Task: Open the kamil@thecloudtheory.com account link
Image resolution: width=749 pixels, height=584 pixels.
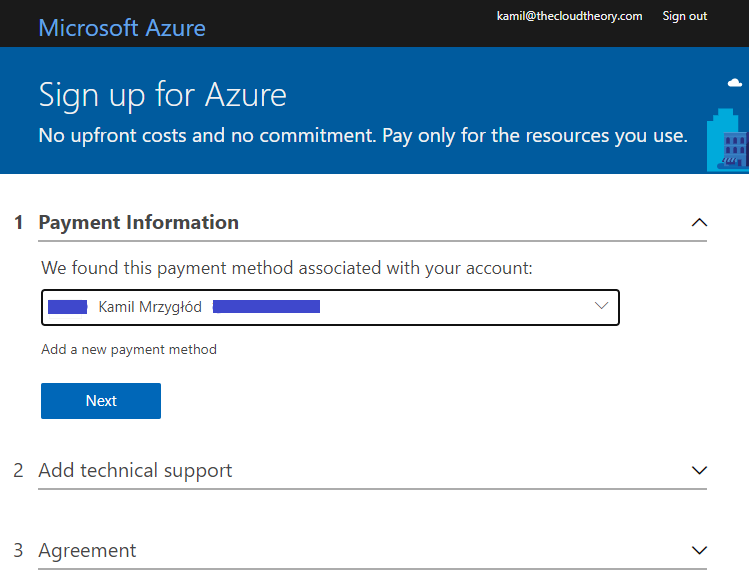Action: (x=569, y=16)
